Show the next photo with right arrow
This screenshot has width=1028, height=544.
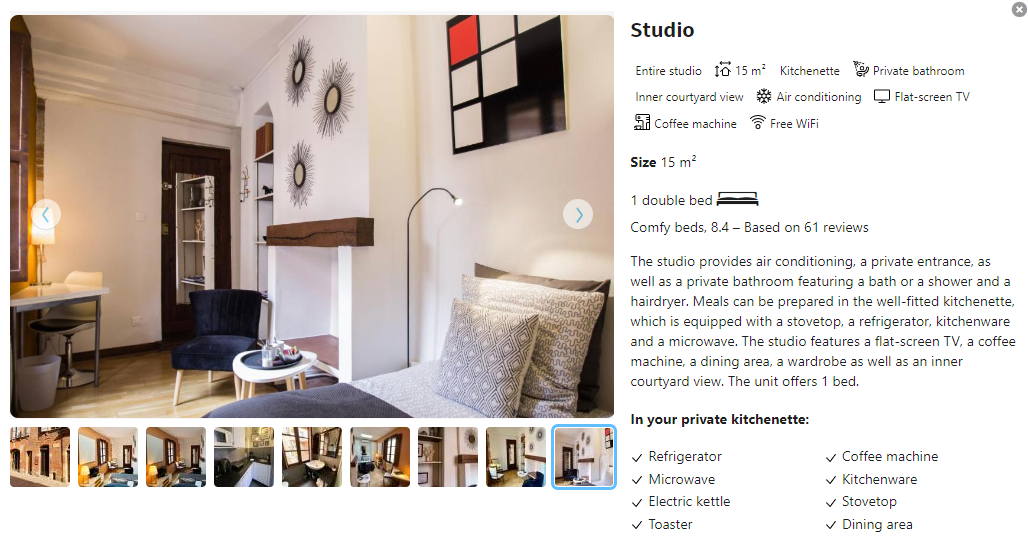pyautogui.click(x=578, y=214)
